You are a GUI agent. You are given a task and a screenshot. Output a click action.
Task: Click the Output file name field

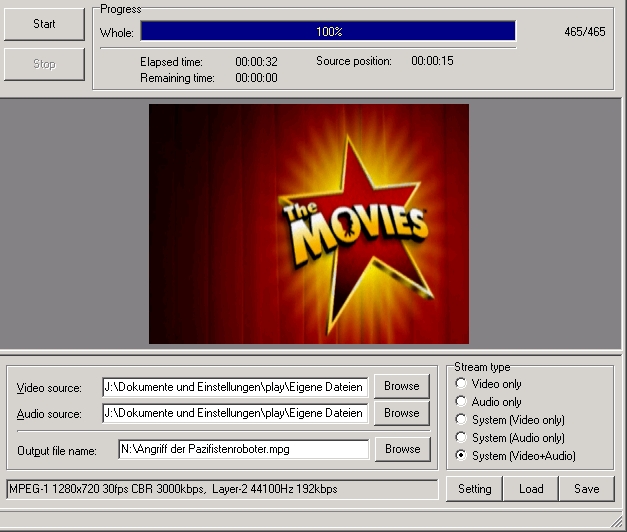pos(243,449)
